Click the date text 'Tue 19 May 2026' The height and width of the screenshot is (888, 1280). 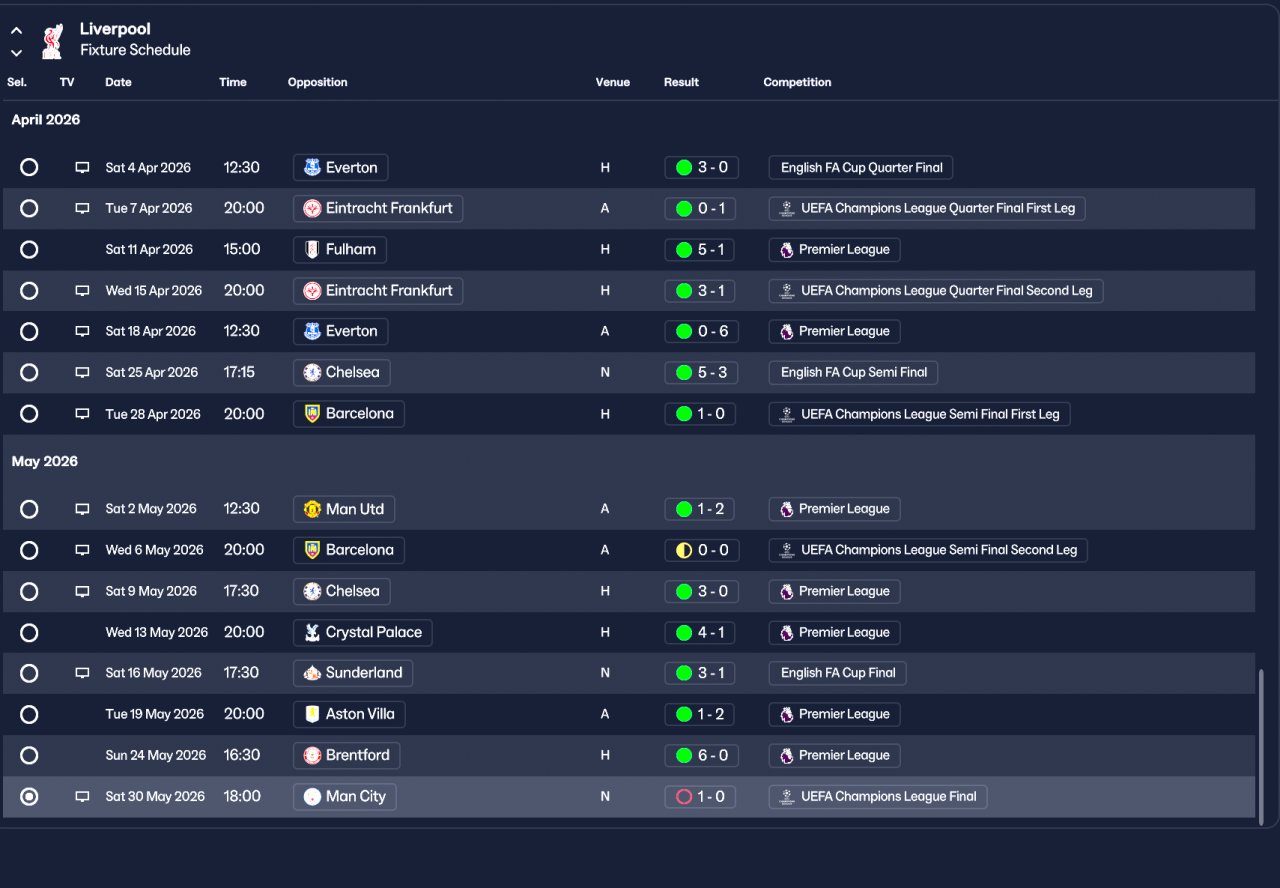(154, 714)
